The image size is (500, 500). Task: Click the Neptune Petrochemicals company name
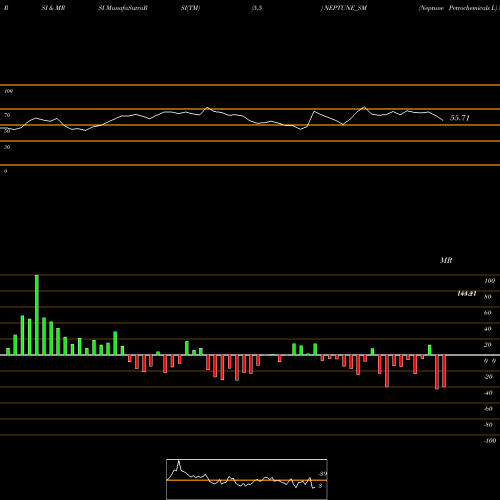coord(459,8)
